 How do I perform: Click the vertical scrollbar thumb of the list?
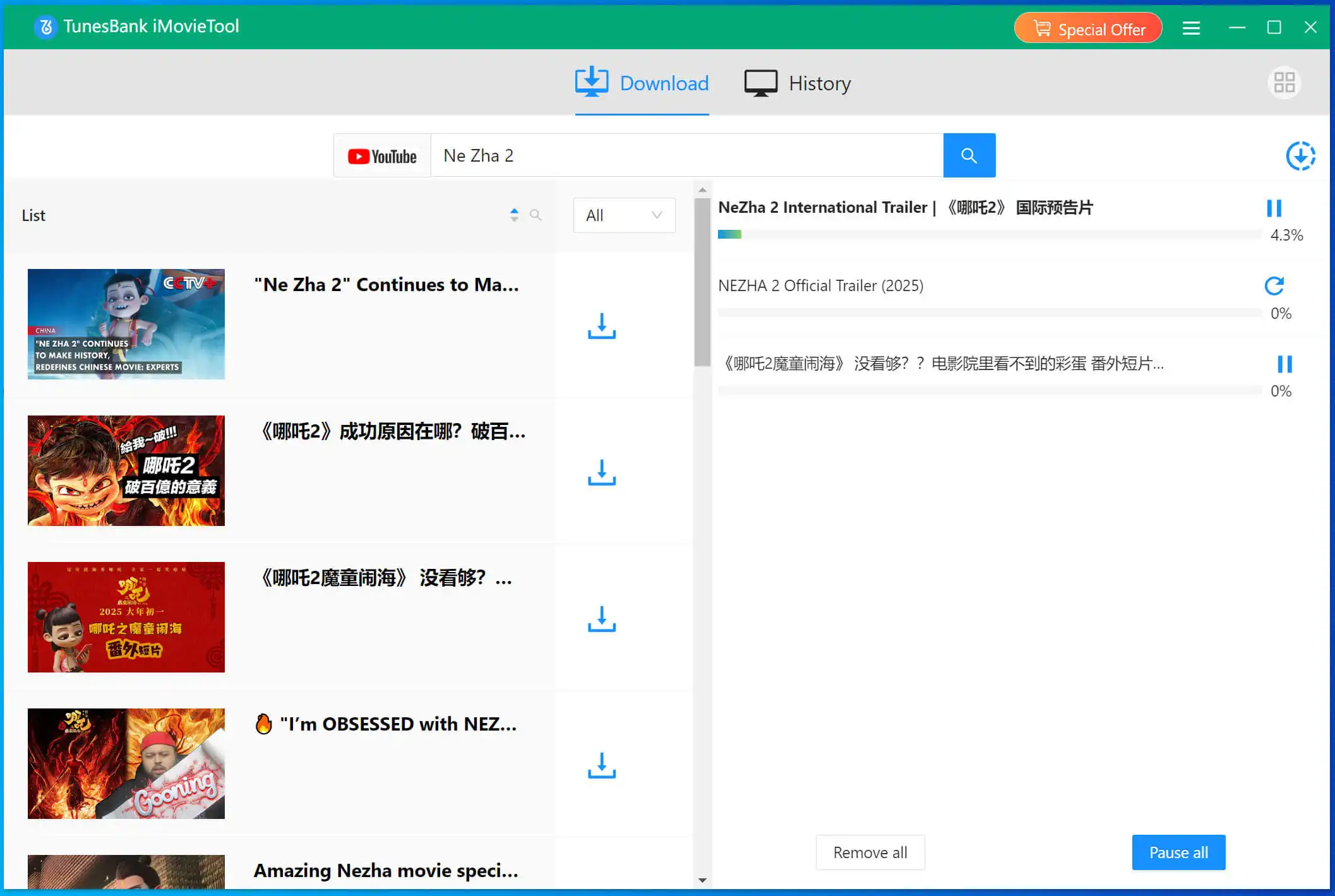702,282
